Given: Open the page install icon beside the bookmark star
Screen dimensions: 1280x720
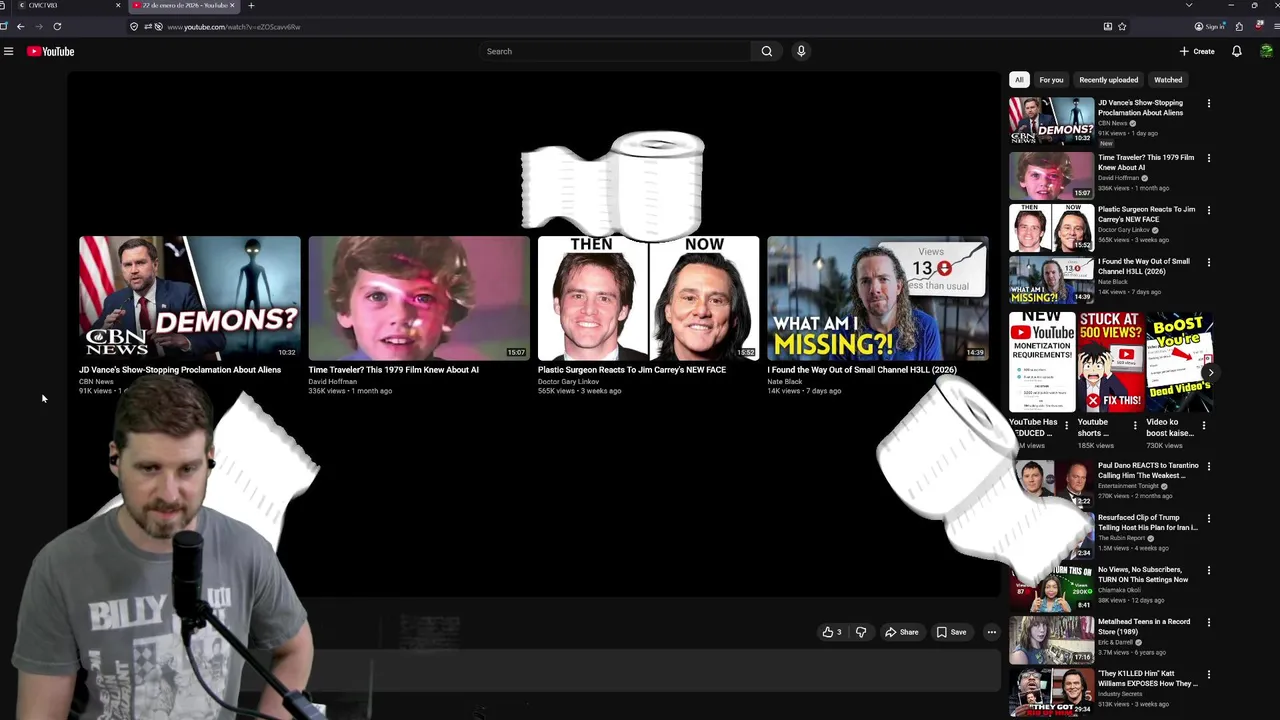Looking at the screenshot, I should 1107,27.
